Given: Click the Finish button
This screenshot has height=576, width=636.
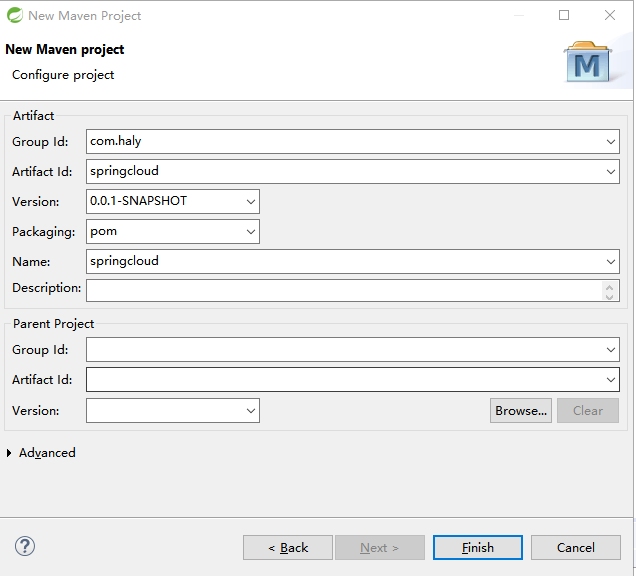Looking at the screenshot, I should [x=477, y=548].
